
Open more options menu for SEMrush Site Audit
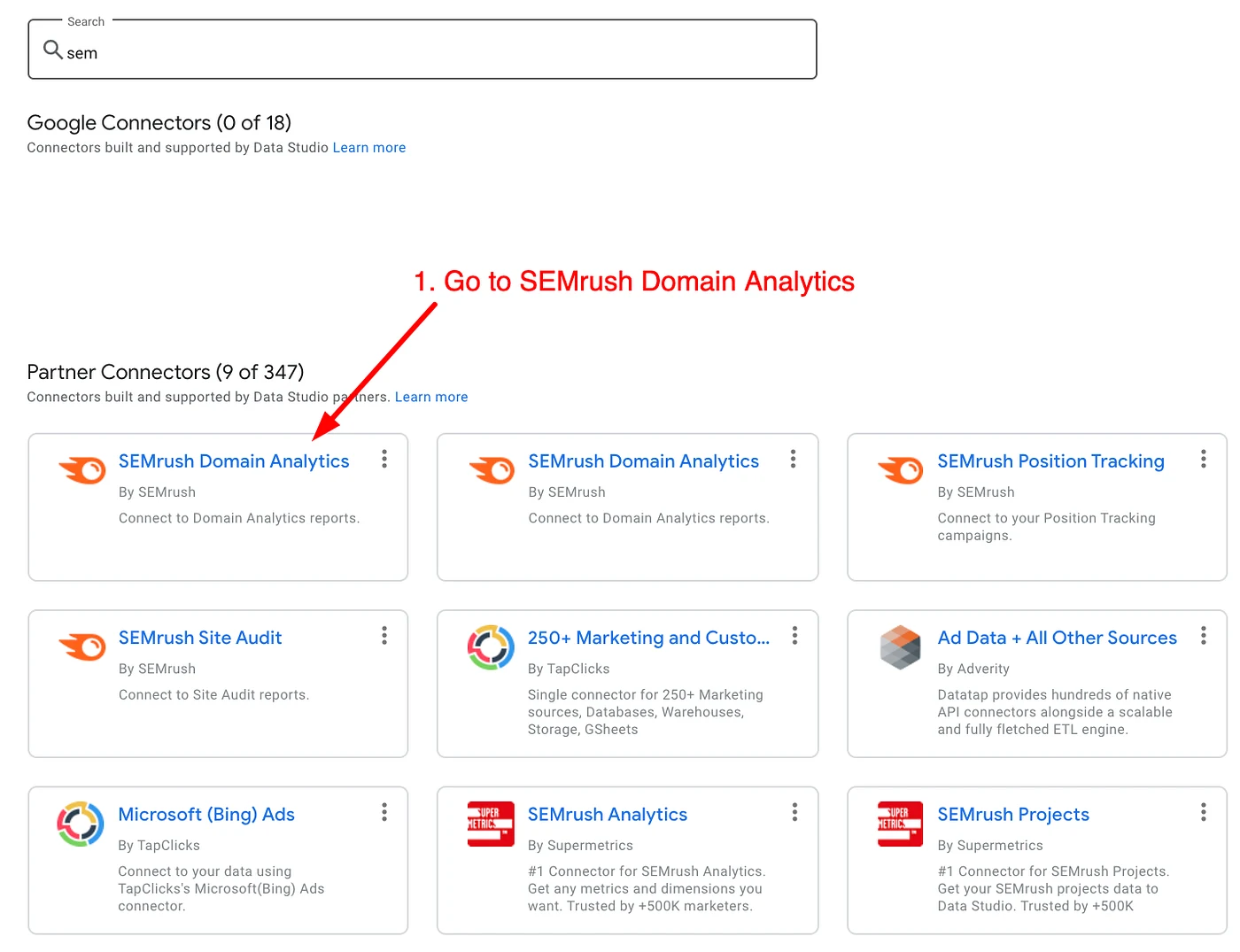click(384, 636)
